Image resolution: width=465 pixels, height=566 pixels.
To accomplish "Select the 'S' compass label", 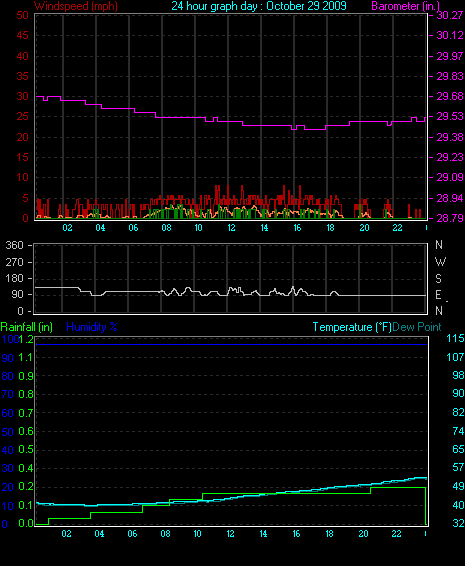I will coord(438,279).
